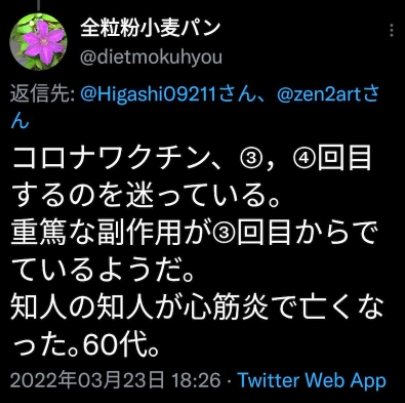
Task: Open the purple flower profile avatar
Action: tap(38, 42)
